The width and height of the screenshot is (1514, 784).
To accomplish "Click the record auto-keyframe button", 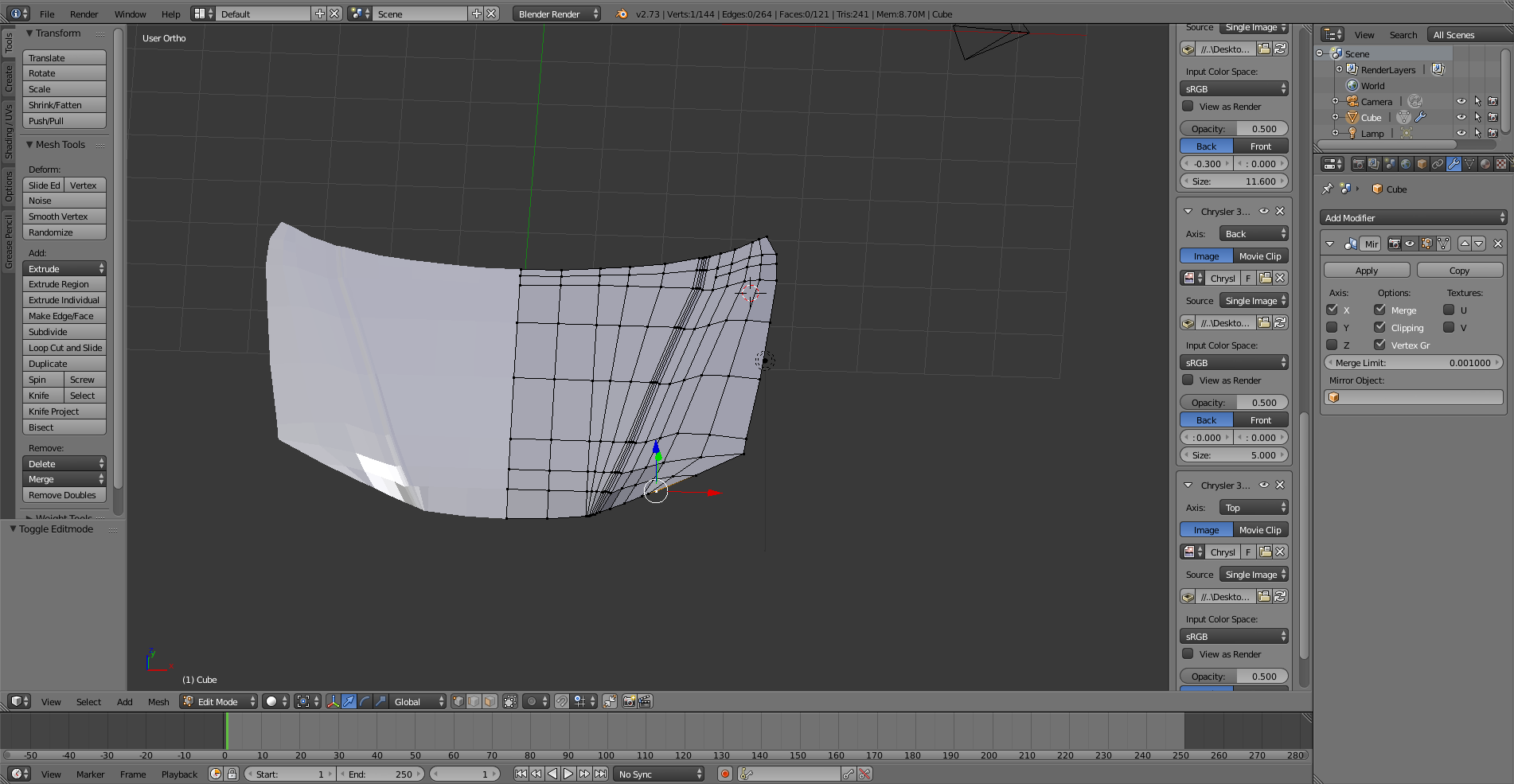I will pyautogui.click(x=724, y=774).
